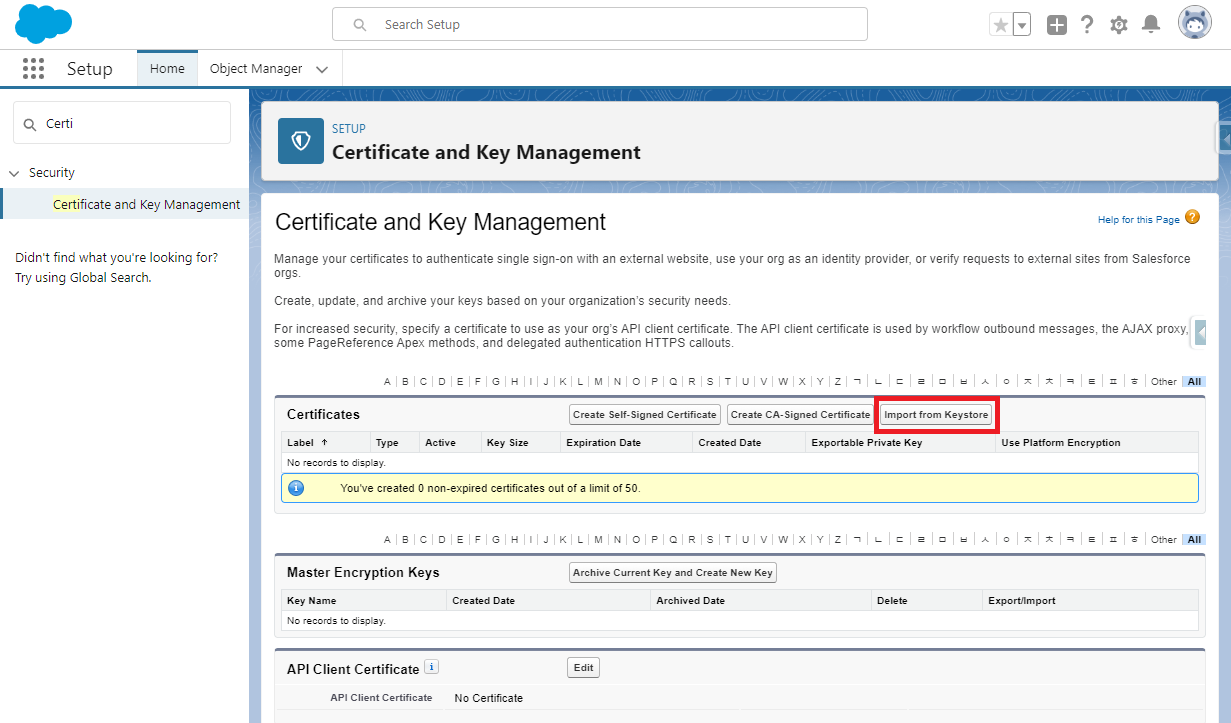Open the Setup gear icon
1231x723 pixels.
coord(1118,23)
